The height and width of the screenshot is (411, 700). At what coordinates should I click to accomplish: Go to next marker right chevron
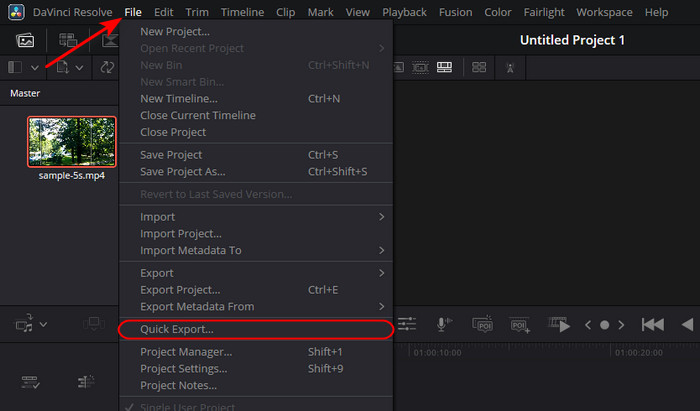[621, 325]
